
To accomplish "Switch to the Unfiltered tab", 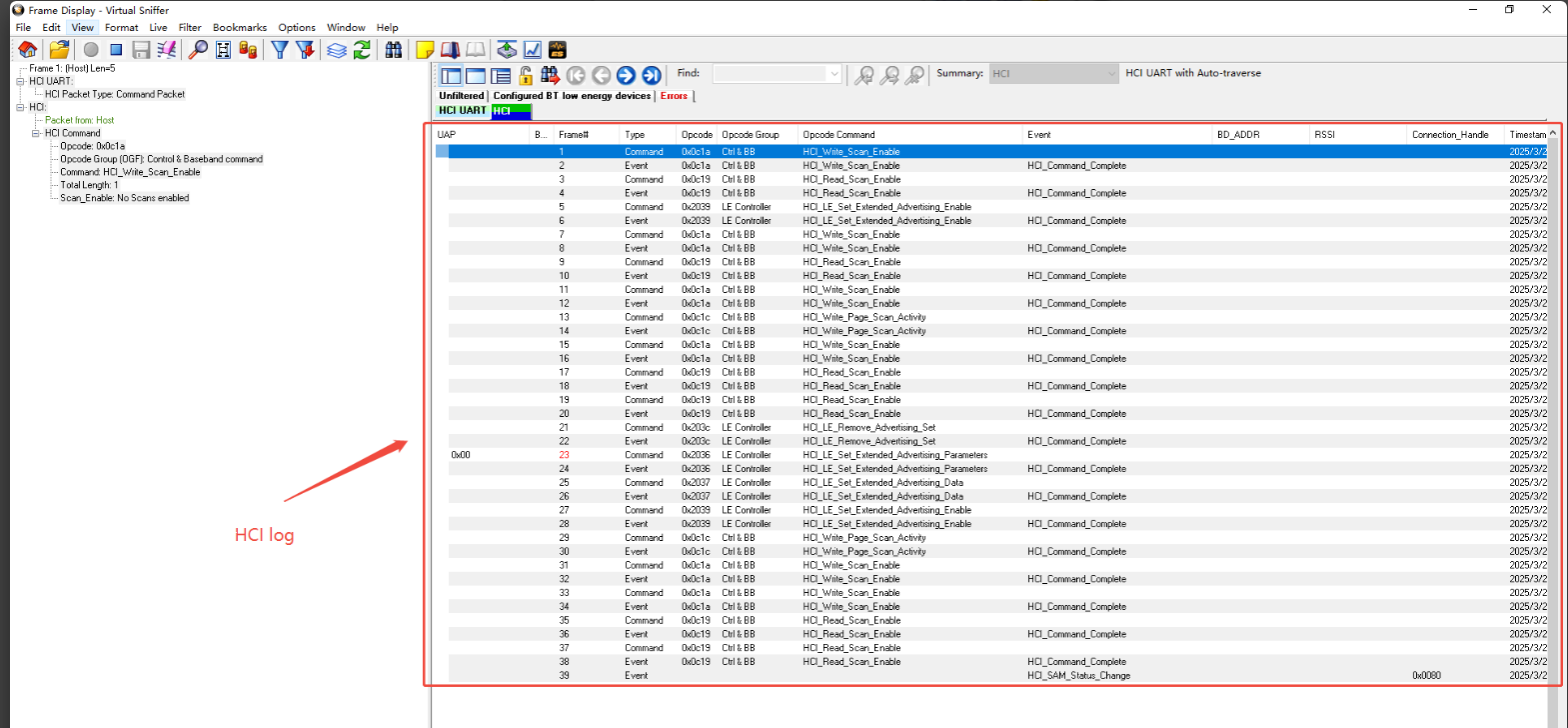I will point(462,96).
